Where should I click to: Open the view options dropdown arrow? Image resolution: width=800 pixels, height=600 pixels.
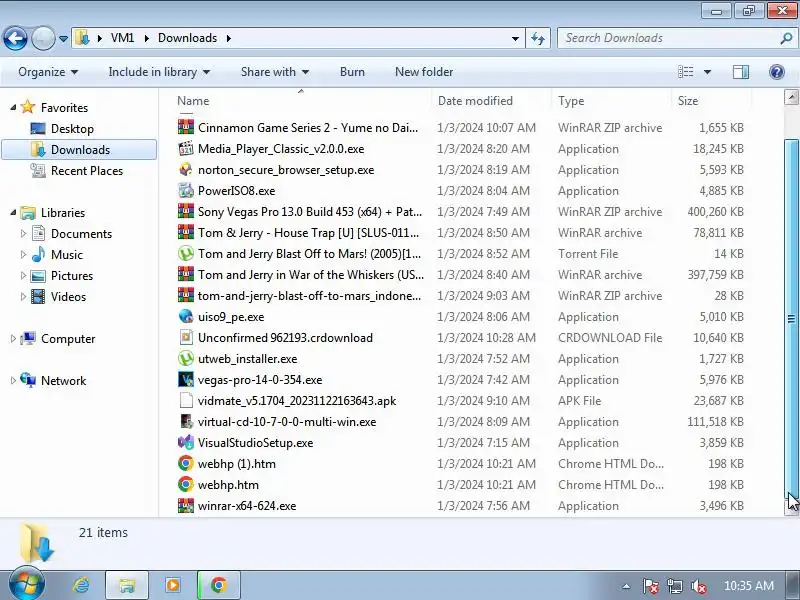pyautogui.click(x=707, y=72)
